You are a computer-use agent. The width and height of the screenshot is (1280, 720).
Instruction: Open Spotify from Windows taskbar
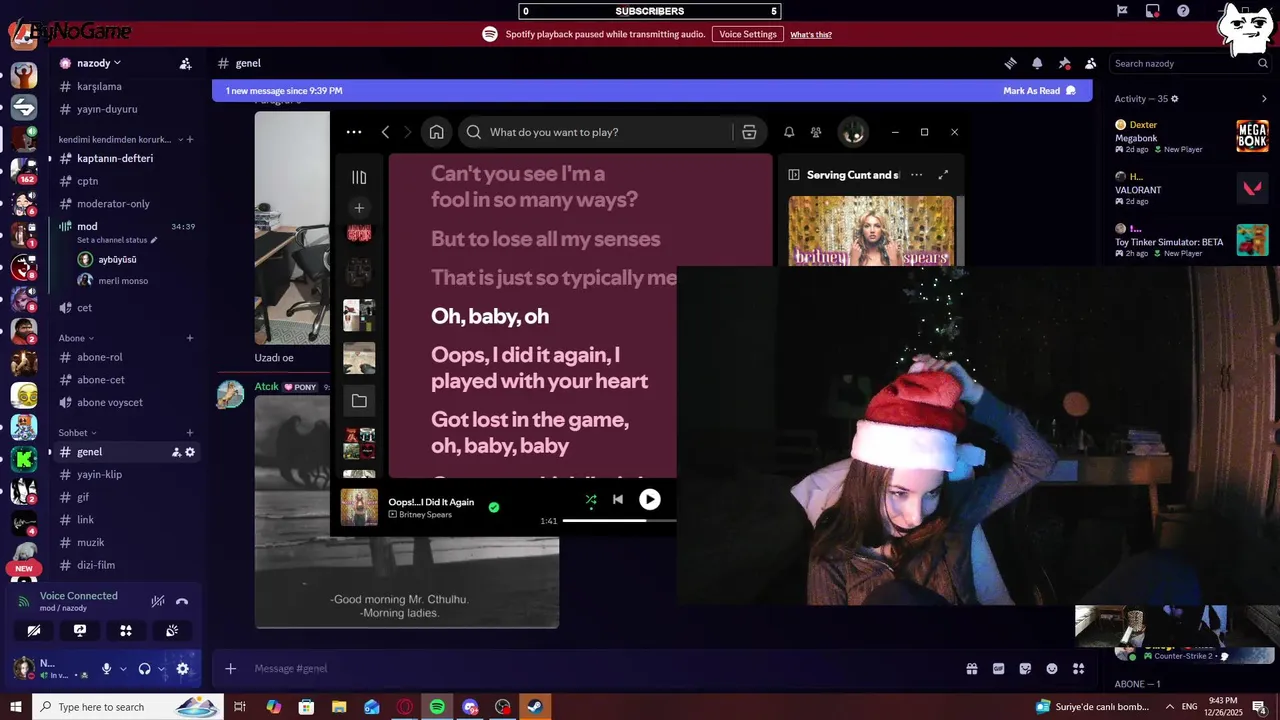coord(437,707)
